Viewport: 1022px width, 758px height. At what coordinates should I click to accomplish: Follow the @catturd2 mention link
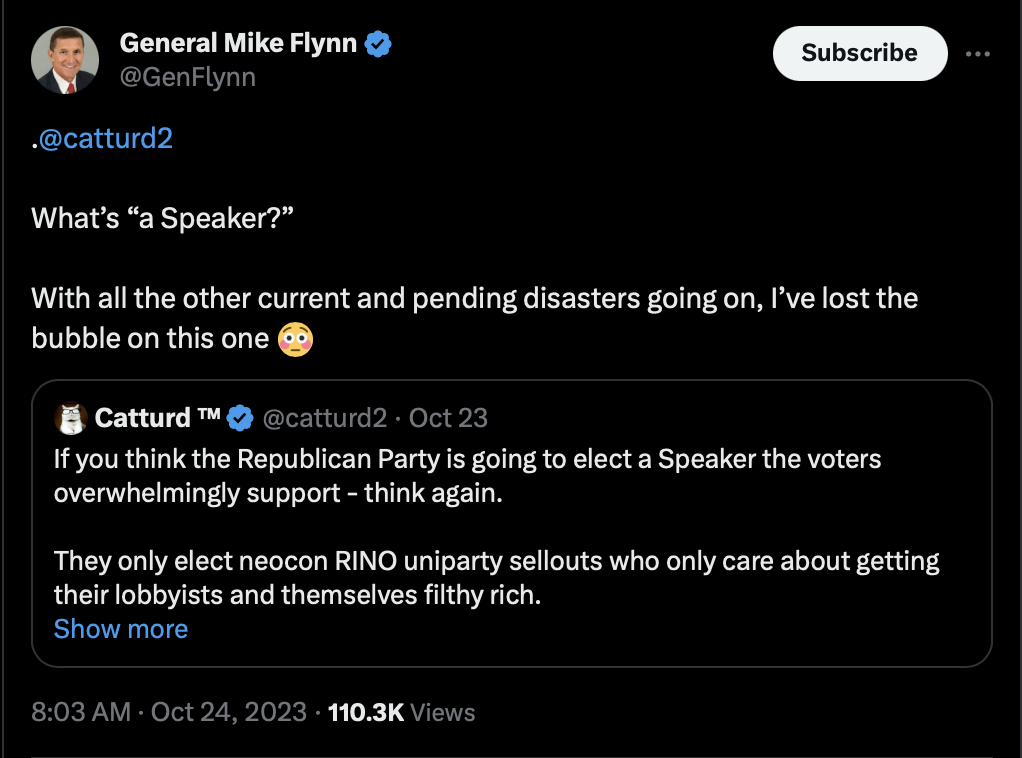tap(106, 138)
